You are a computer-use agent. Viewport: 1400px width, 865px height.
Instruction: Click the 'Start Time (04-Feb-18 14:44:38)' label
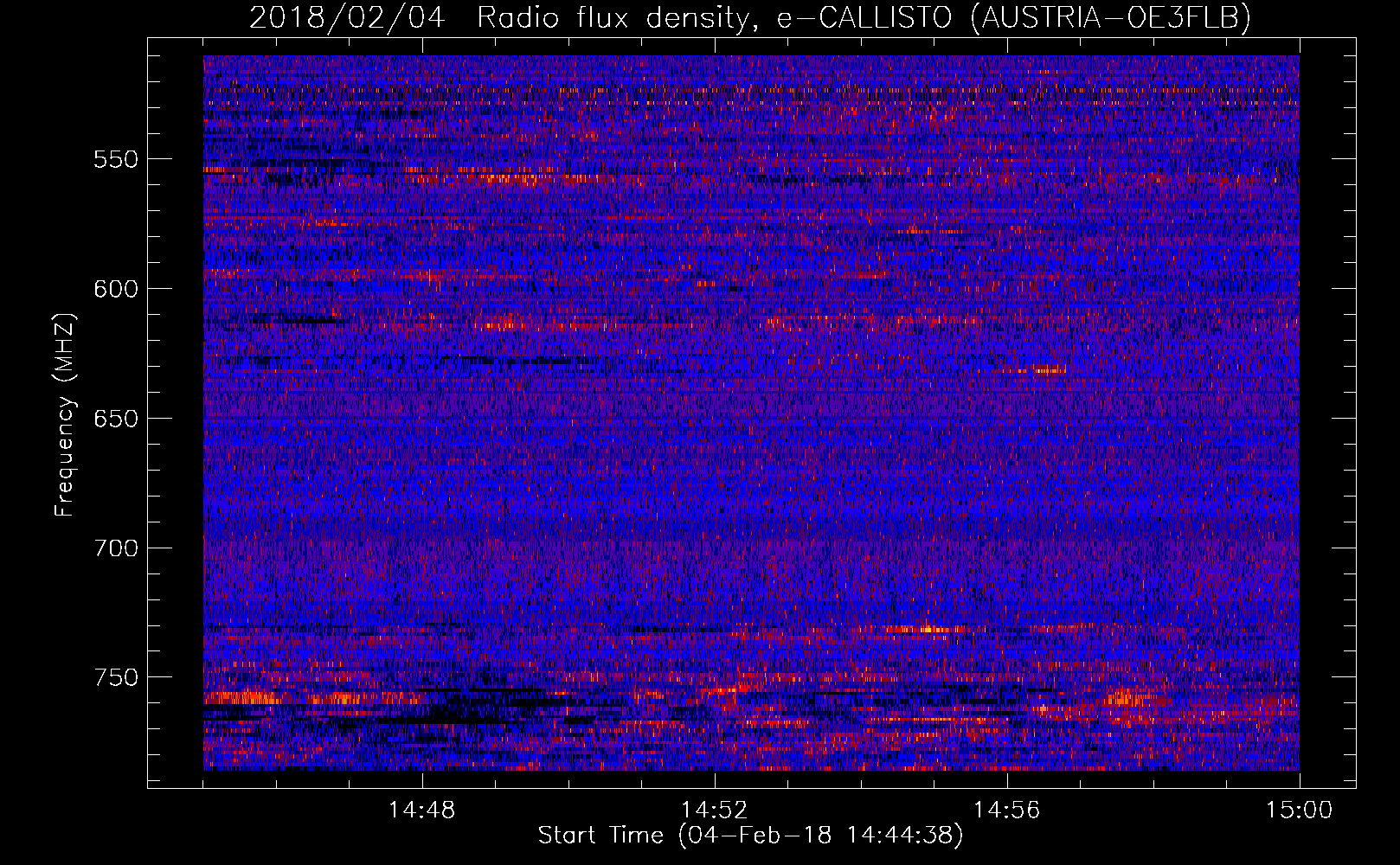(x=750, y=836)
